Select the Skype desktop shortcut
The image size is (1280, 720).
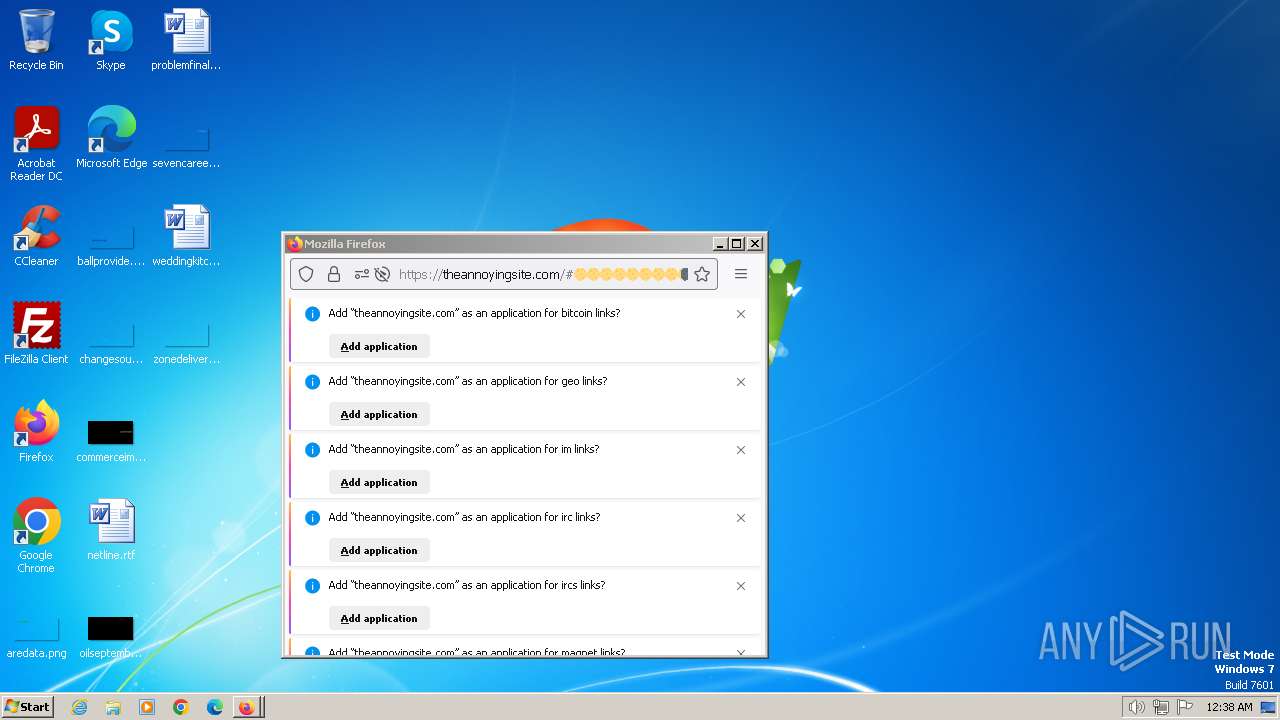pyautogui.click(x=111, y=40)
